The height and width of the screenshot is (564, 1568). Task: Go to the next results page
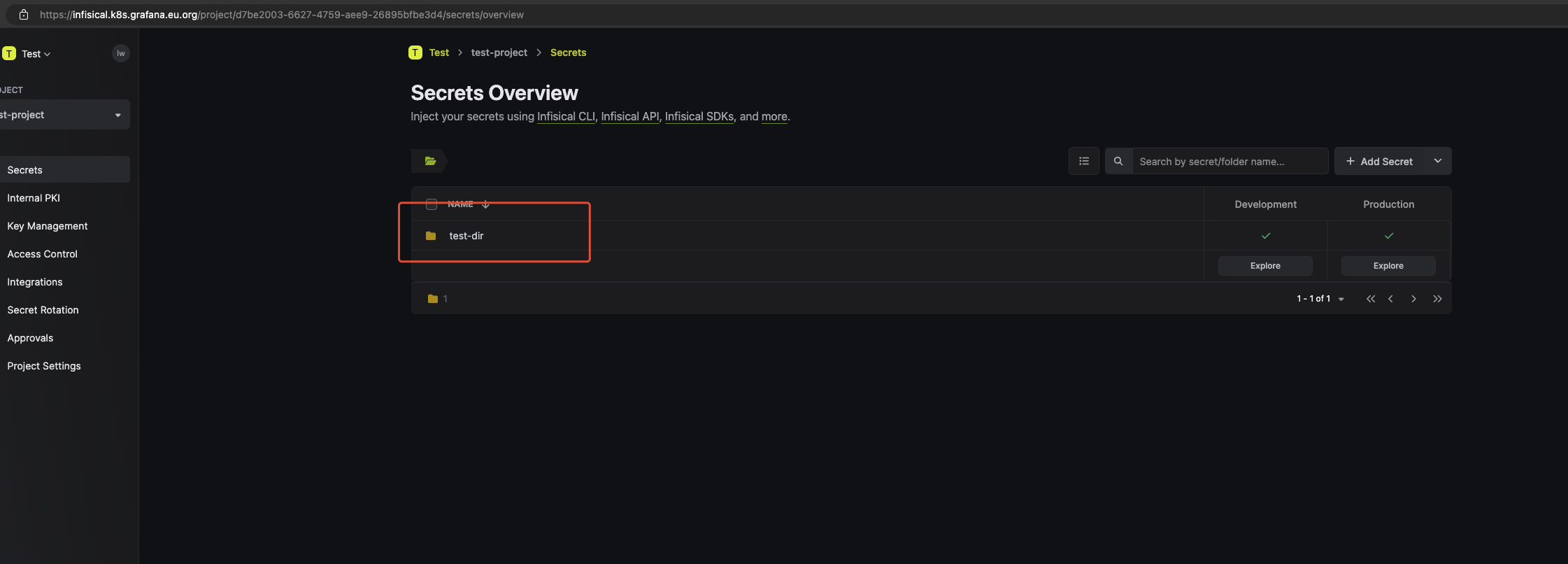[1413, 299]
